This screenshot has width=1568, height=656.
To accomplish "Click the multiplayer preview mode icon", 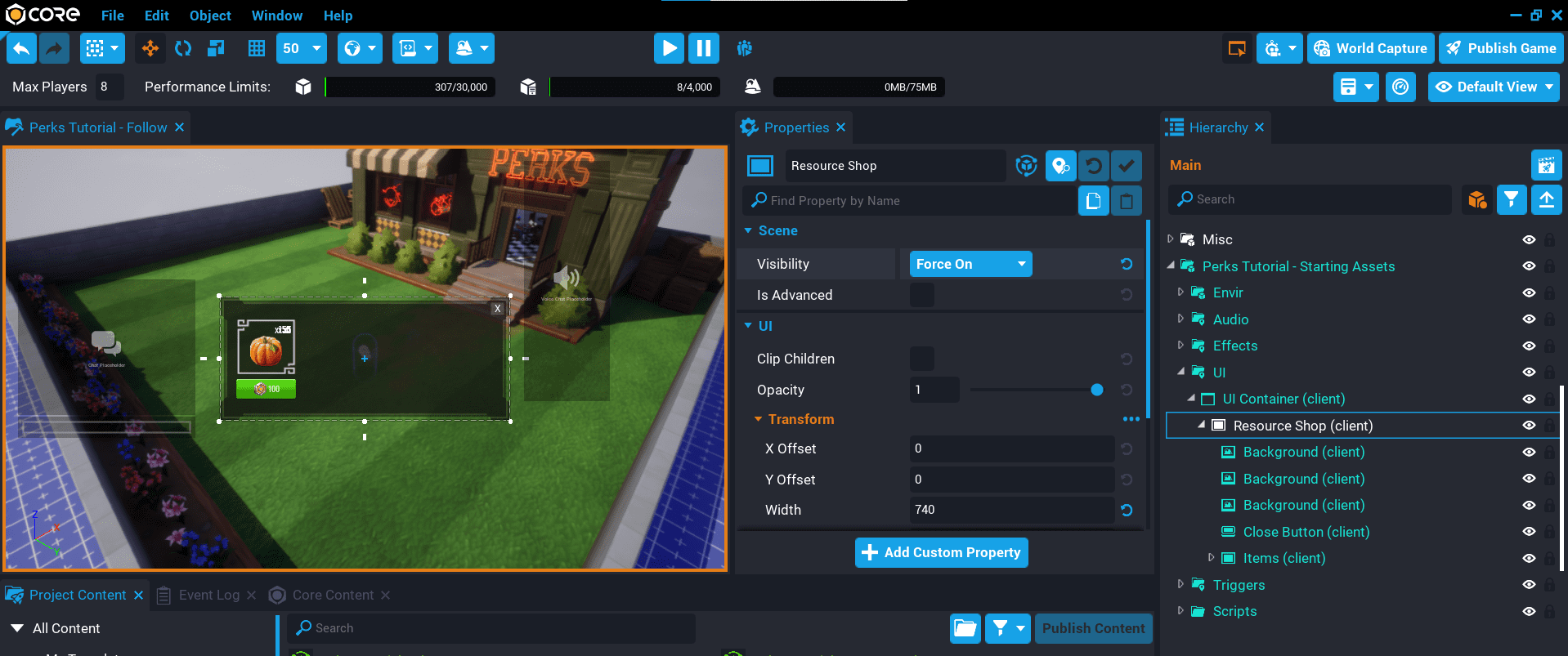I will point(744,48).
